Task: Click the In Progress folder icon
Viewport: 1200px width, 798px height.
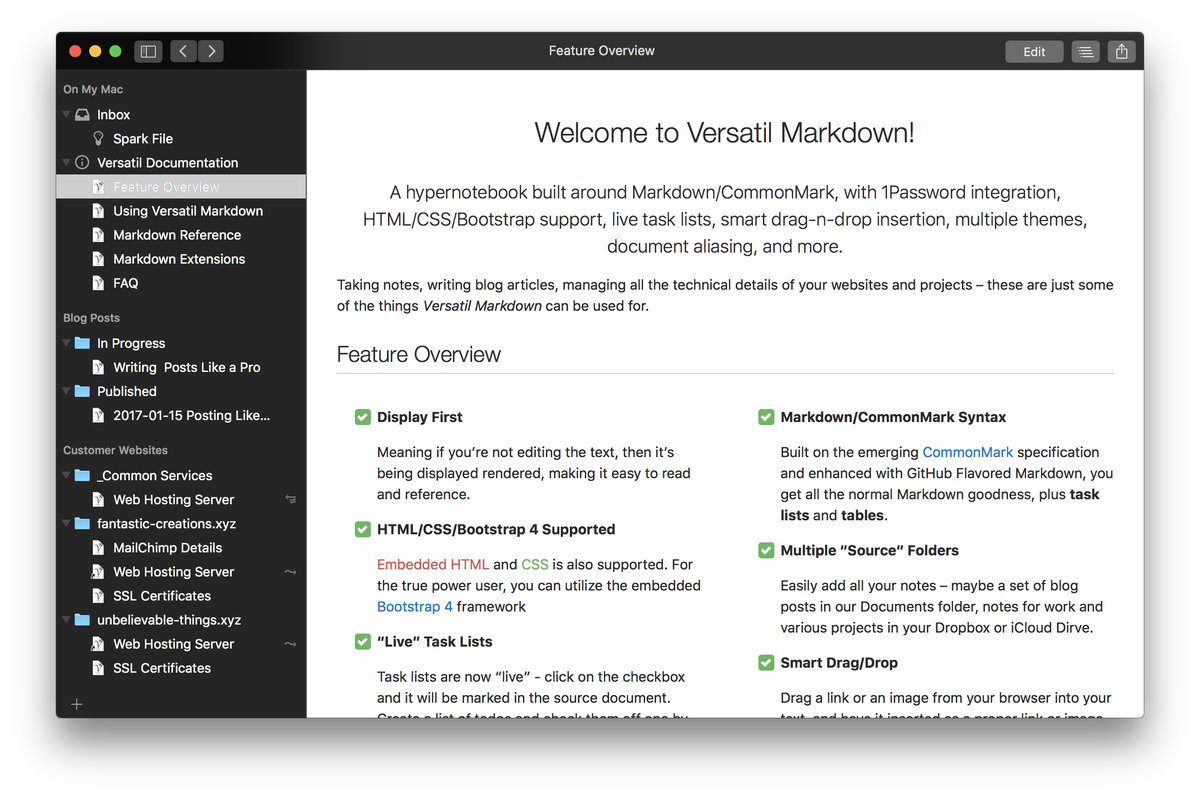Action: click(82, 343)
